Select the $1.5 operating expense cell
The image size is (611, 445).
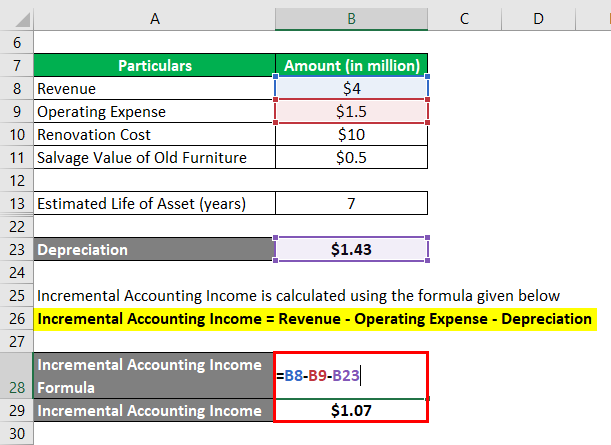tap(351, 111)
